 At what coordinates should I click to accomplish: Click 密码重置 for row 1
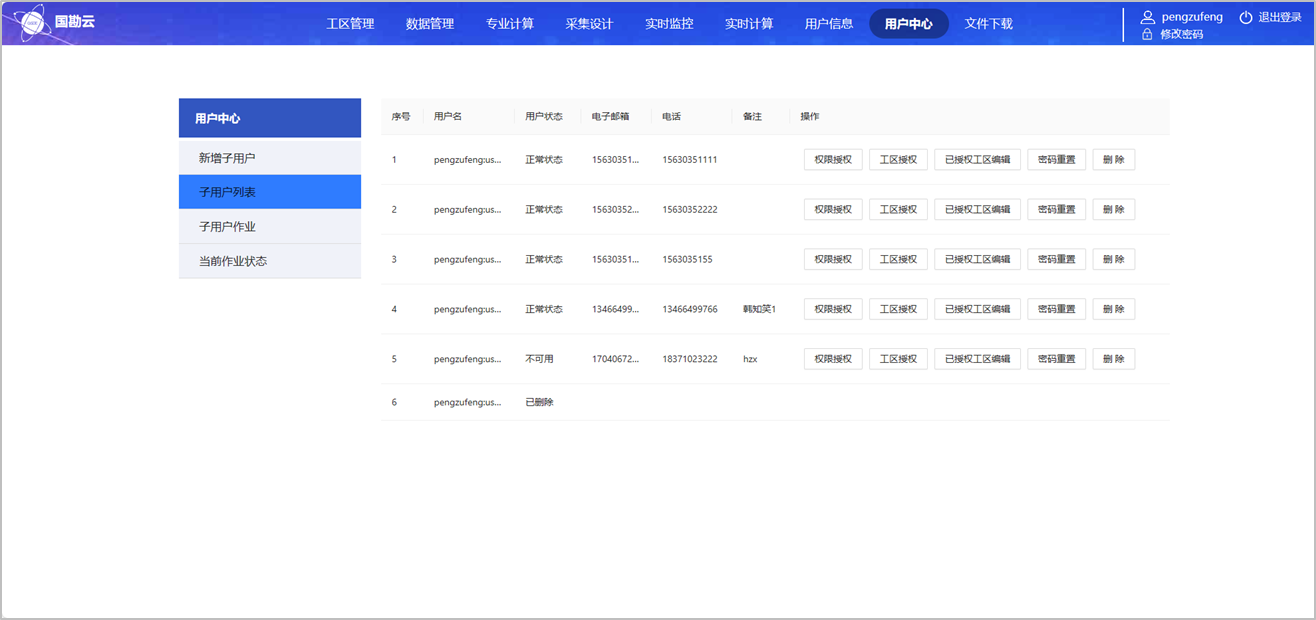pyautogui.click(x=1056, y=160)
